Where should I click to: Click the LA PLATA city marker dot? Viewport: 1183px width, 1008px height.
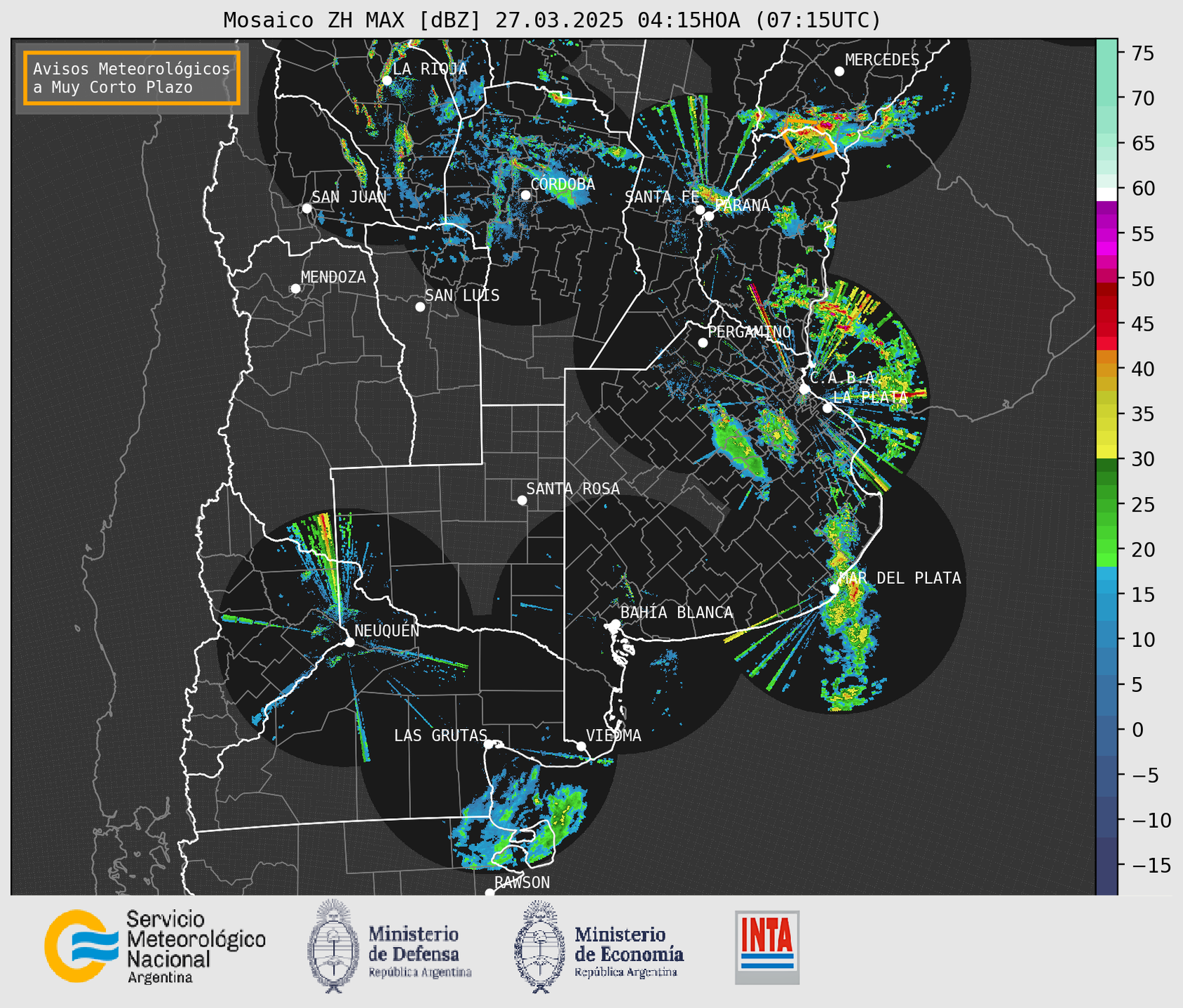[x=827, y=408]
